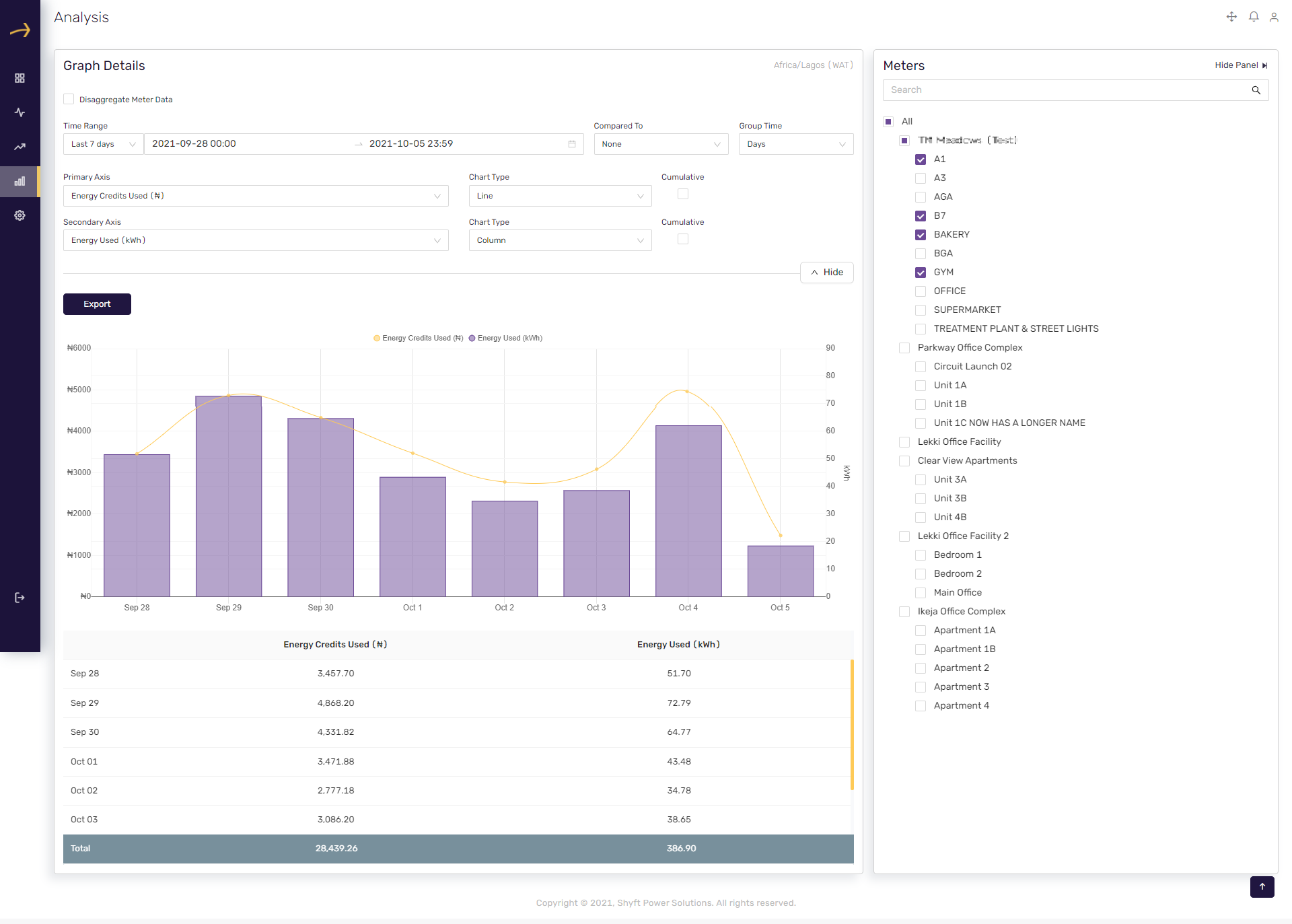Click the search magnifier icon in Meters
The image size is (1292, 924).
(1256, 90)
